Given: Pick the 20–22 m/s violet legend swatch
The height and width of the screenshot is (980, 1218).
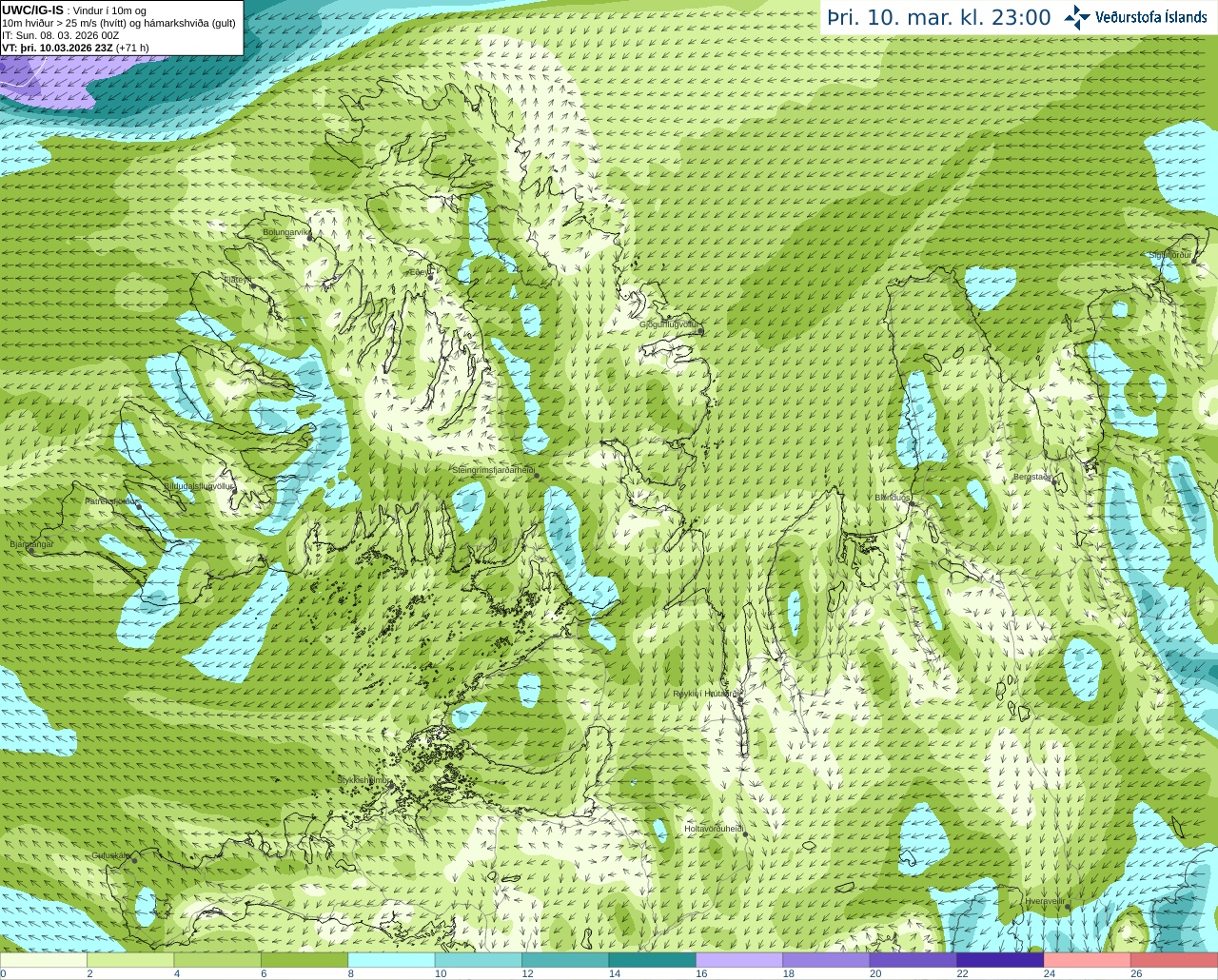Looking at the screenshot, I should click(x=913, y=960).
